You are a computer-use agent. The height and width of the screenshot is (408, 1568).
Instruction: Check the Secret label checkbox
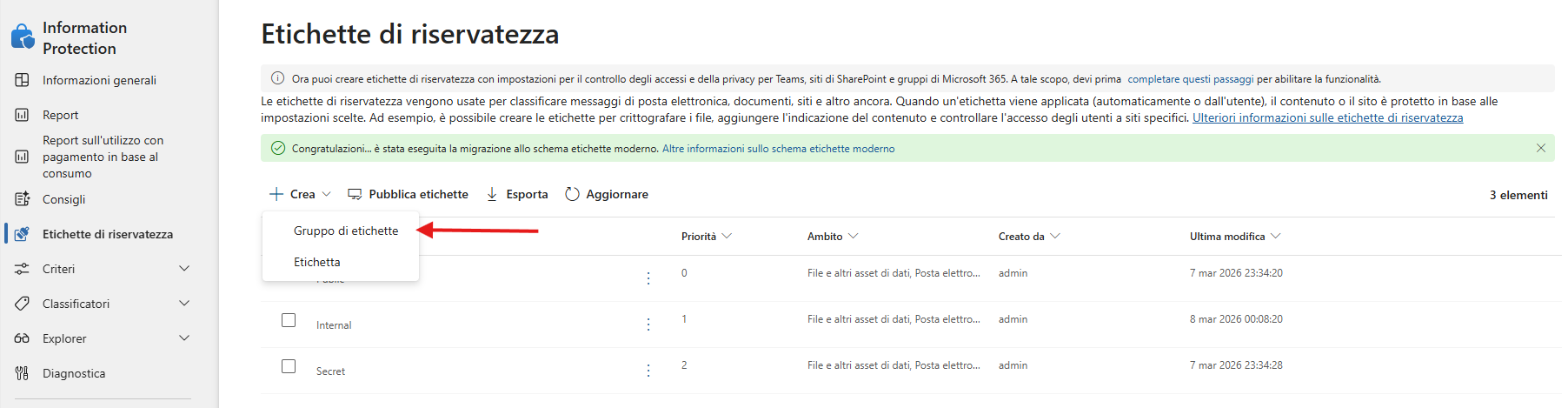[289, 366]
